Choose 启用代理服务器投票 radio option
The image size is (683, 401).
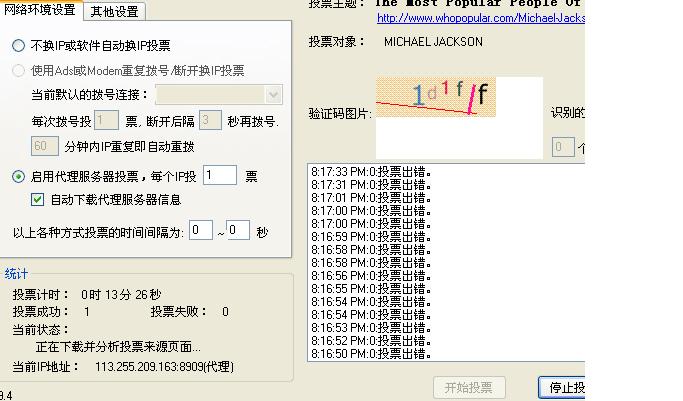tap(19, 177)
